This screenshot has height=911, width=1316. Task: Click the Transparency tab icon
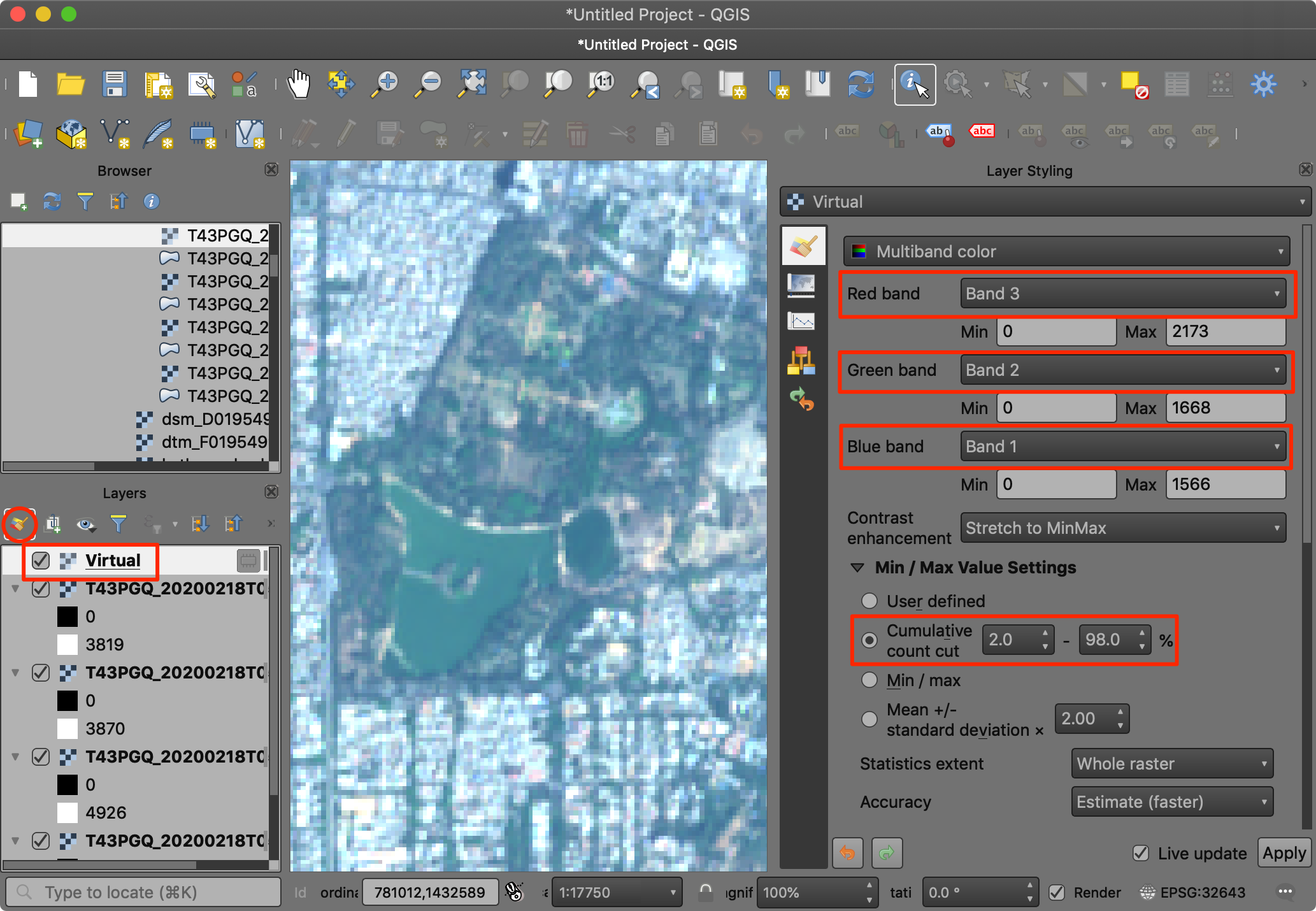(x=801, y=285)
